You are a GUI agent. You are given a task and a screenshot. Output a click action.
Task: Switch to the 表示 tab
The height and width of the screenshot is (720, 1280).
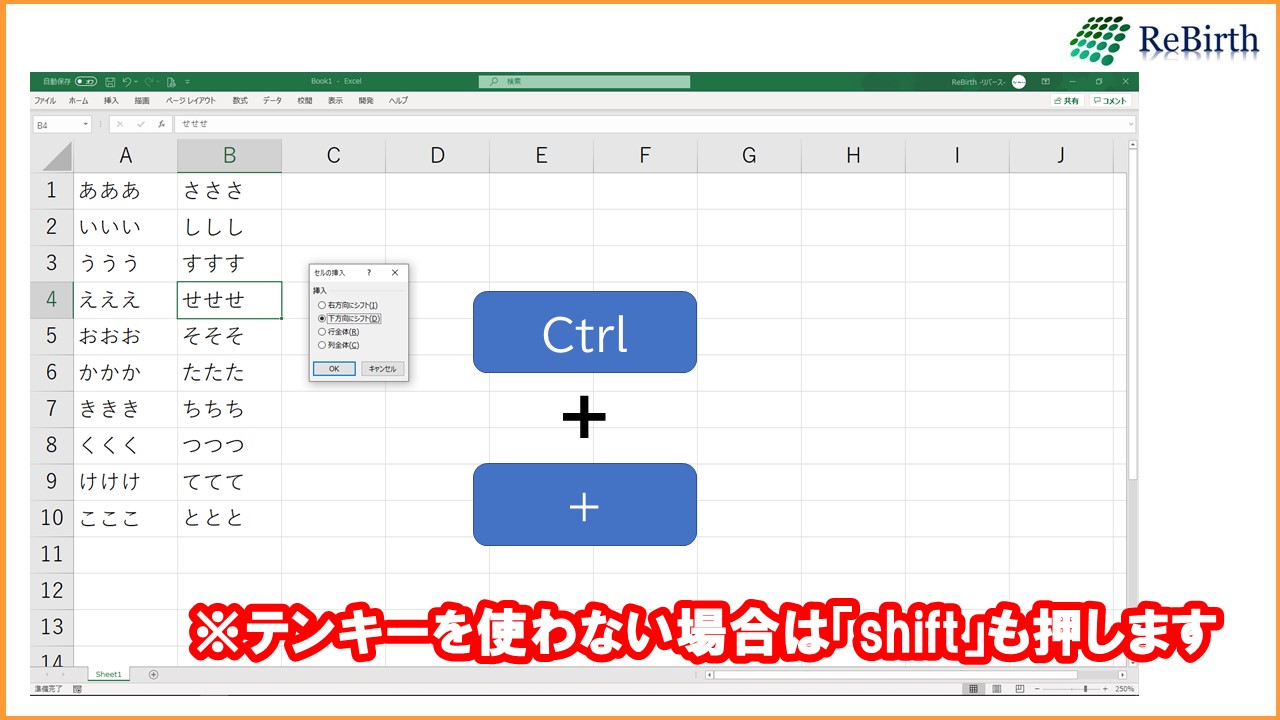[335, 101]
